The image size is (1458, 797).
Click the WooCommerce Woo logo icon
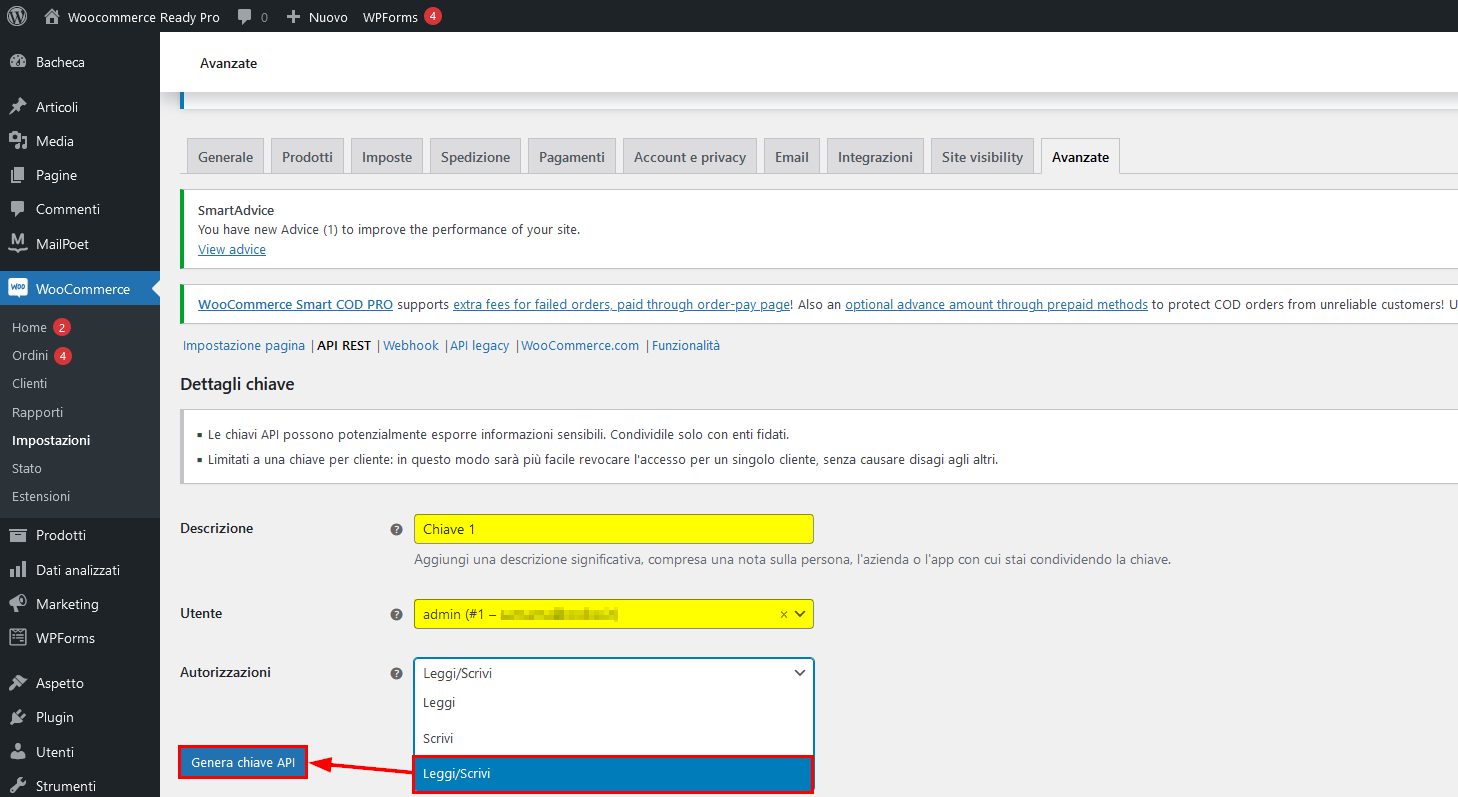pyautogui.click(x=18, y=288)
